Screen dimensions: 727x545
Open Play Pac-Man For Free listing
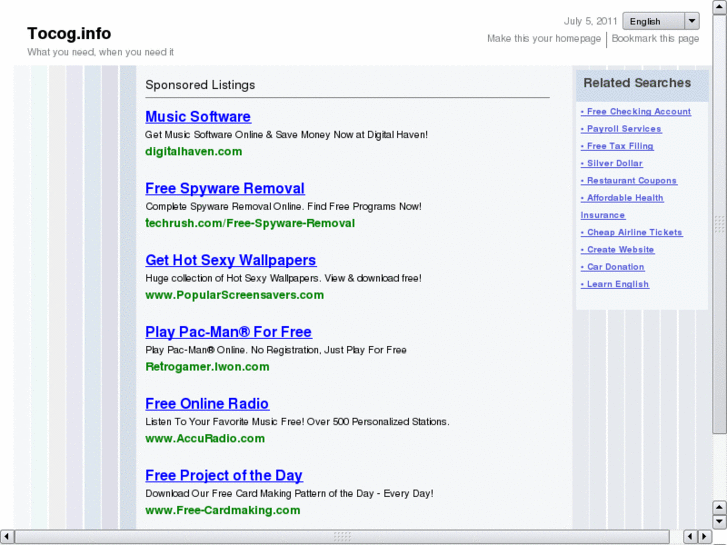228,332
